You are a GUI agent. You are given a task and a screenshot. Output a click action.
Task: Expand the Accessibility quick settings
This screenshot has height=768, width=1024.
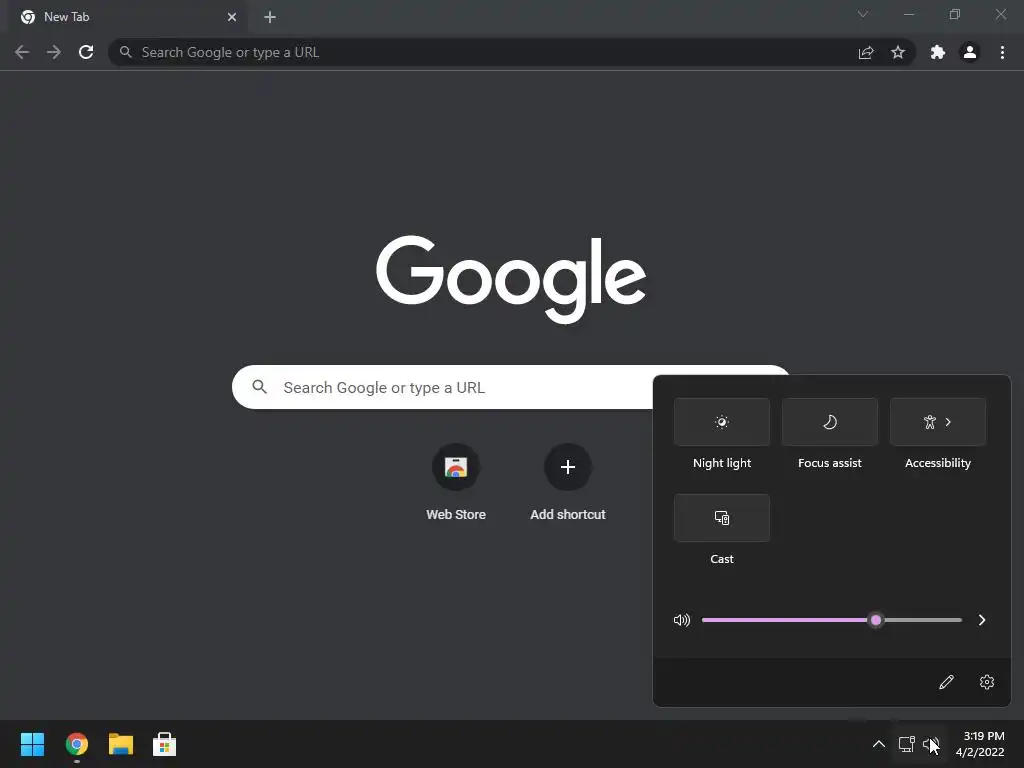pyautogui.click(x=938, y=422)
